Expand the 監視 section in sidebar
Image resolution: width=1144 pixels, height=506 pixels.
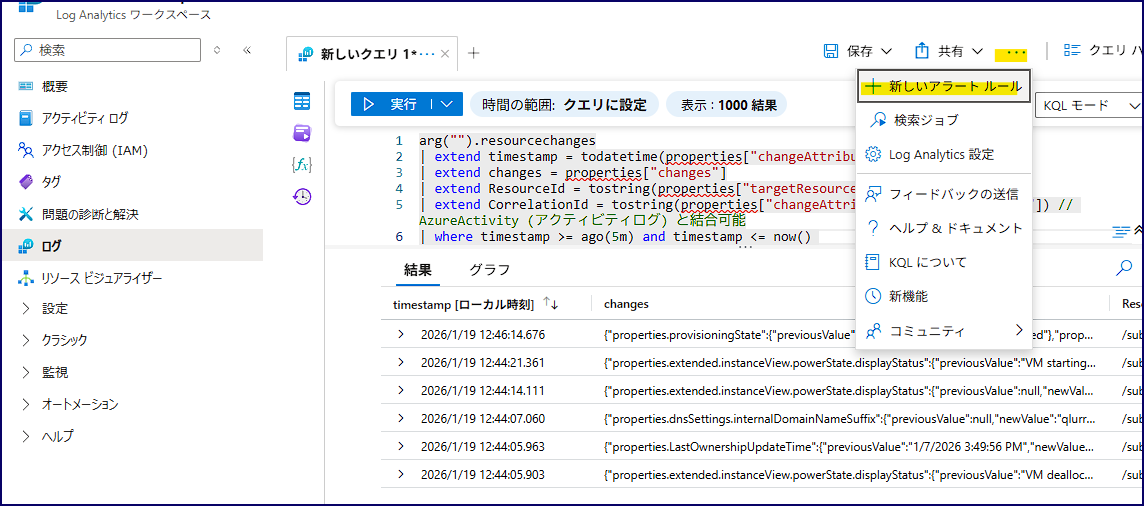tap(26, 373)
